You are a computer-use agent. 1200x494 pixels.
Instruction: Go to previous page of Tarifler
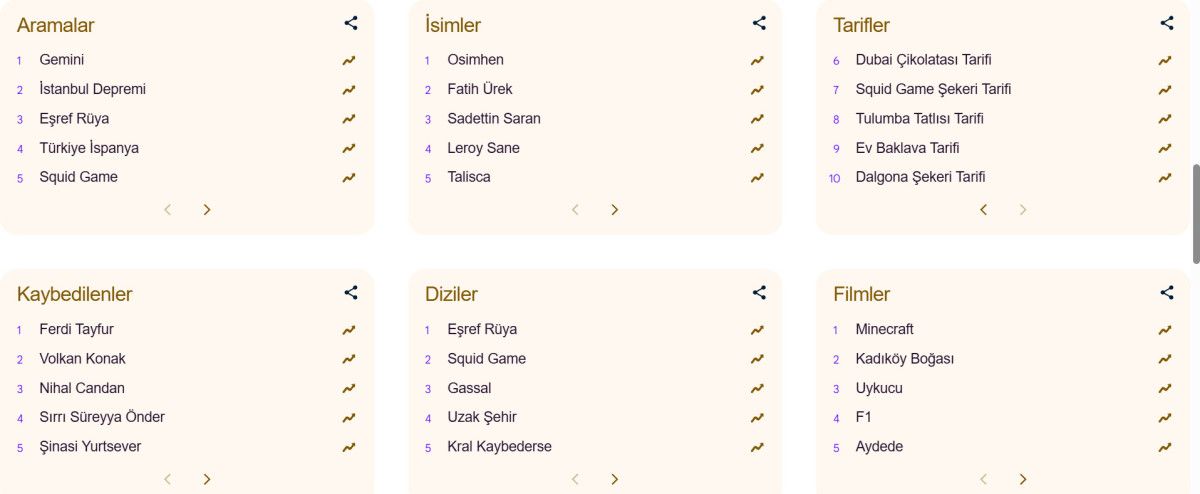[x=984, y=210]
